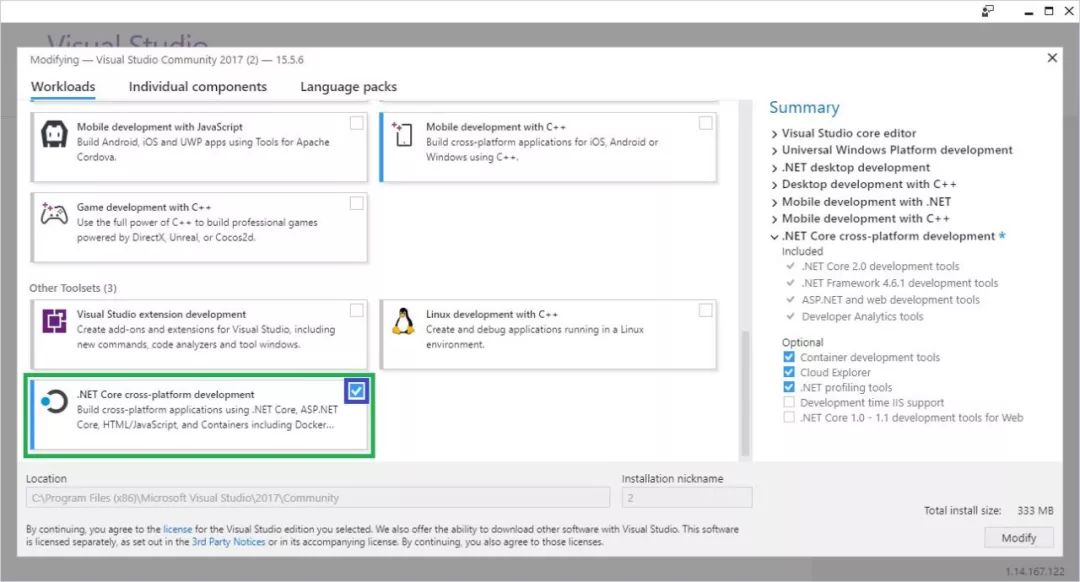Uncheck .NET Core cross-platform development workload

pos(356,391)
